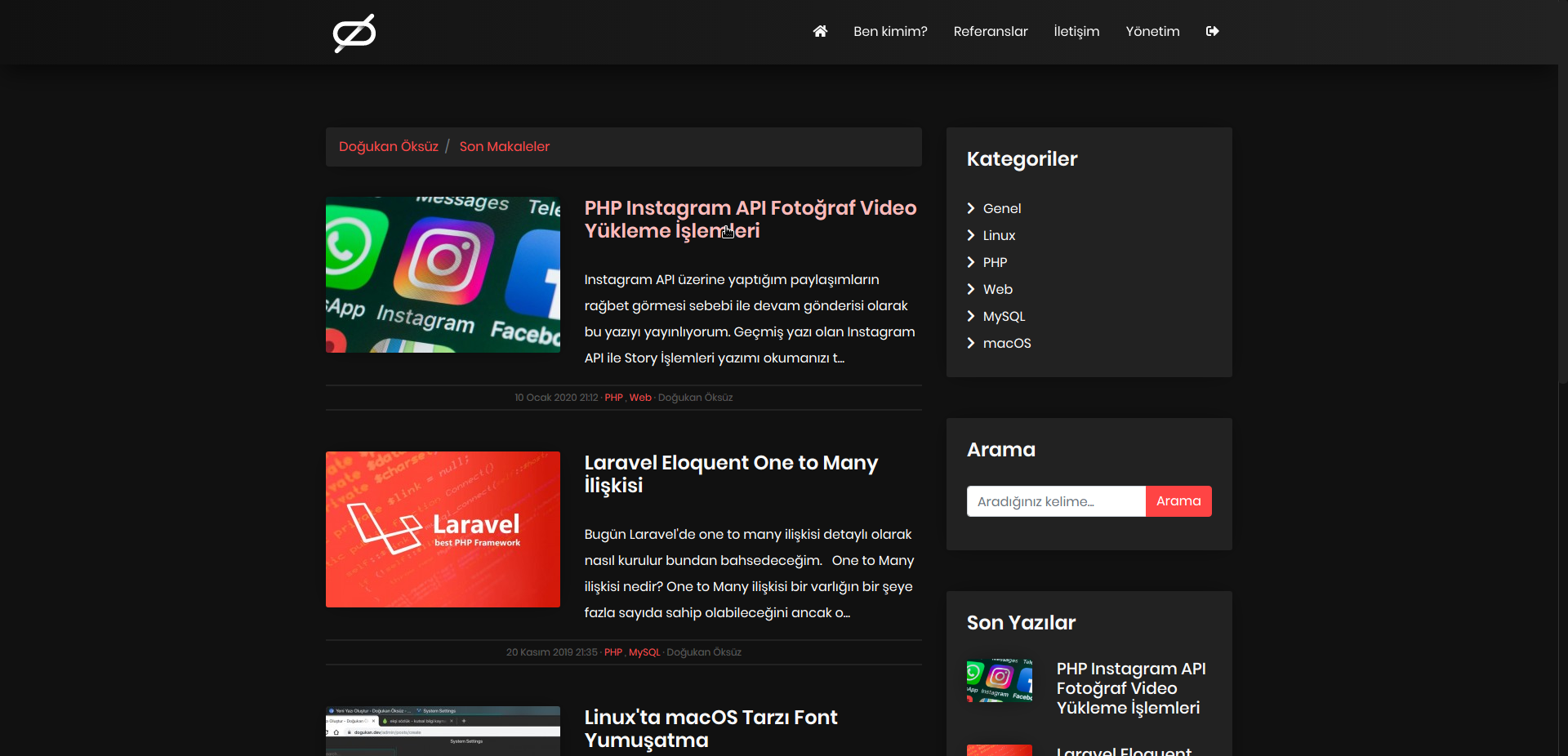Click chevron next to PHP category

tap(971, 262)
